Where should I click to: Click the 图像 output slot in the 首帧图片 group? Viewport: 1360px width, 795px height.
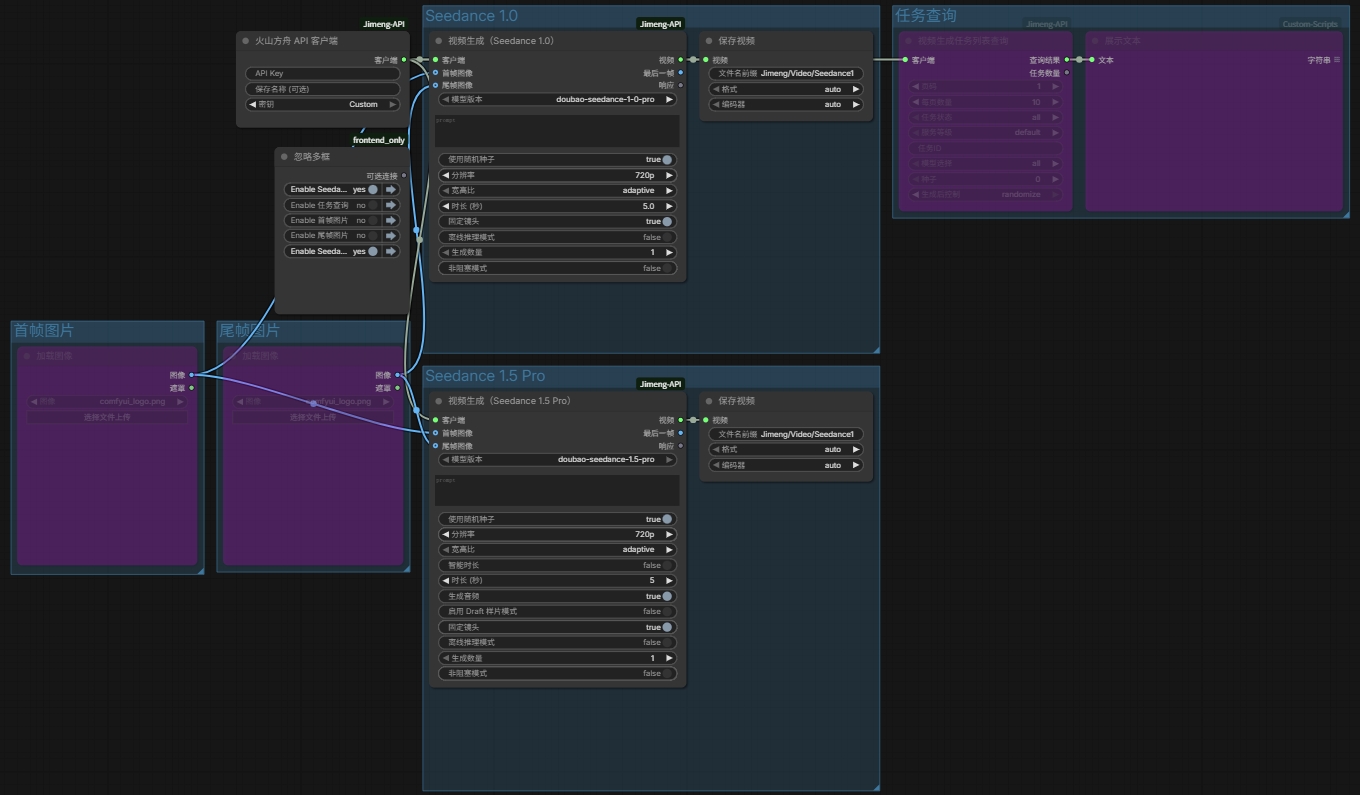click(x=191, y=375)
